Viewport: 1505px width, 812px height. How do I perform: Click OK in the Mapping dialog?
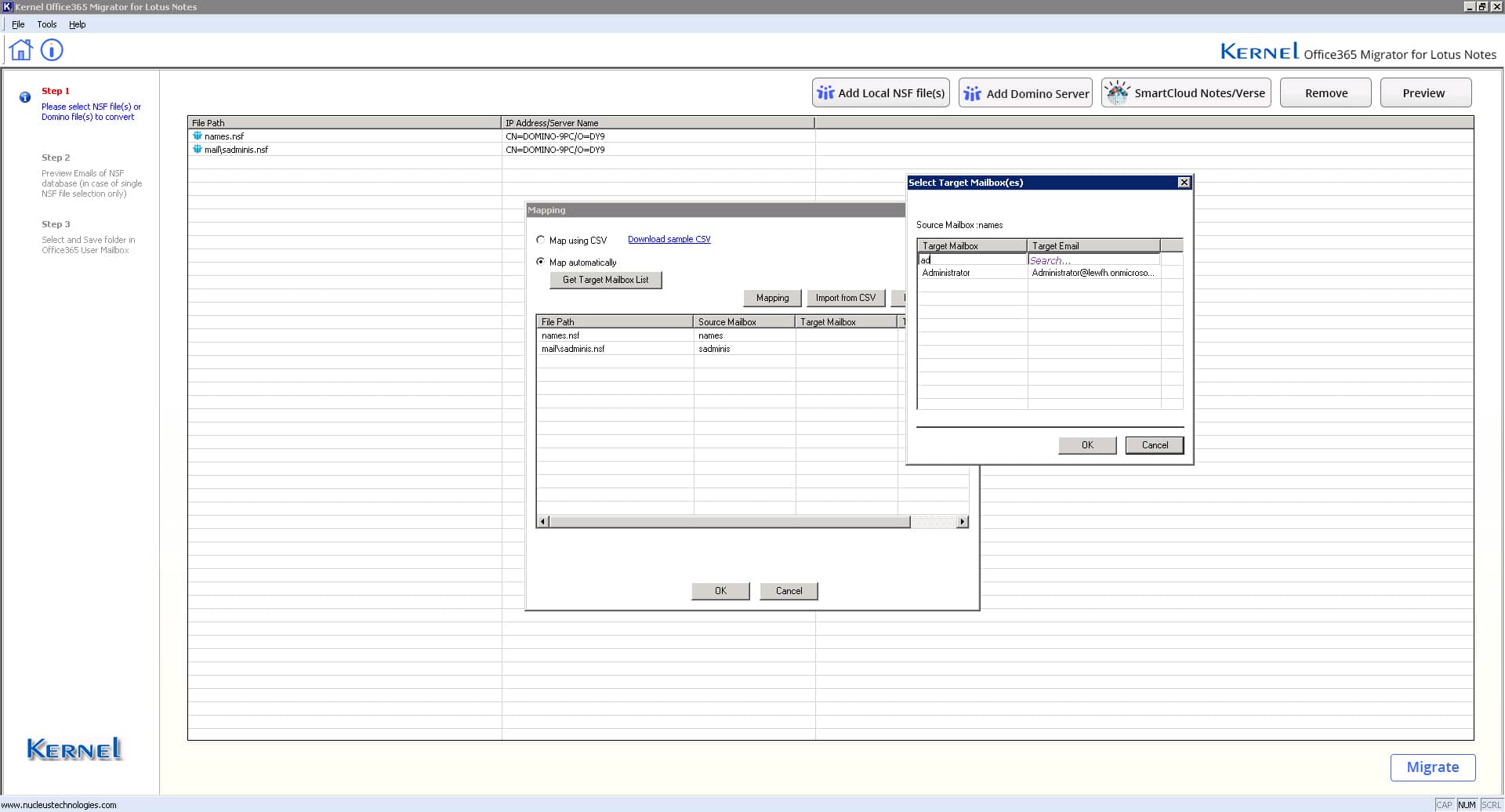pos(720,591)
